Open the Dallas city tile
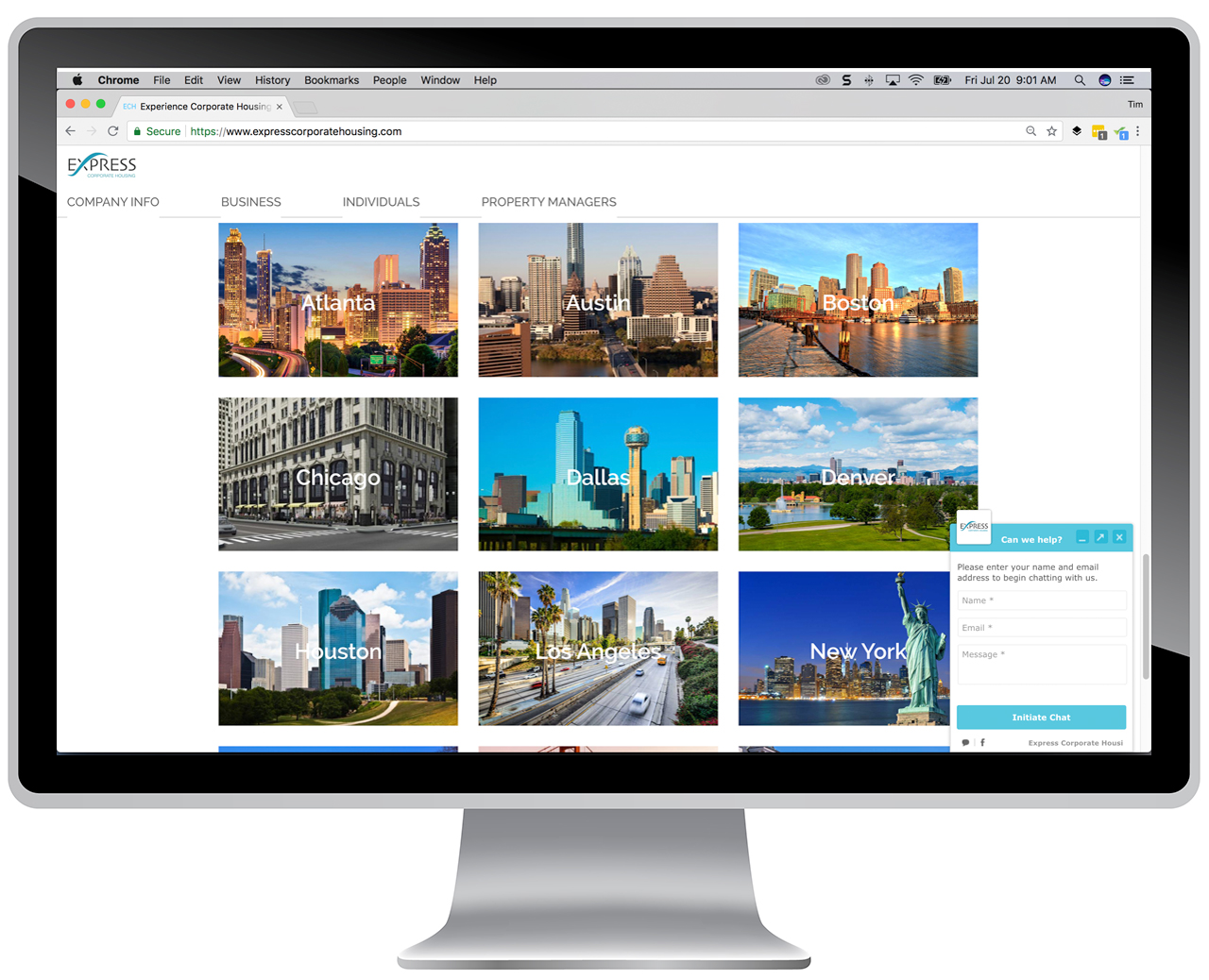Viewport: 1209px width, 980px height. tap(598, 474)
